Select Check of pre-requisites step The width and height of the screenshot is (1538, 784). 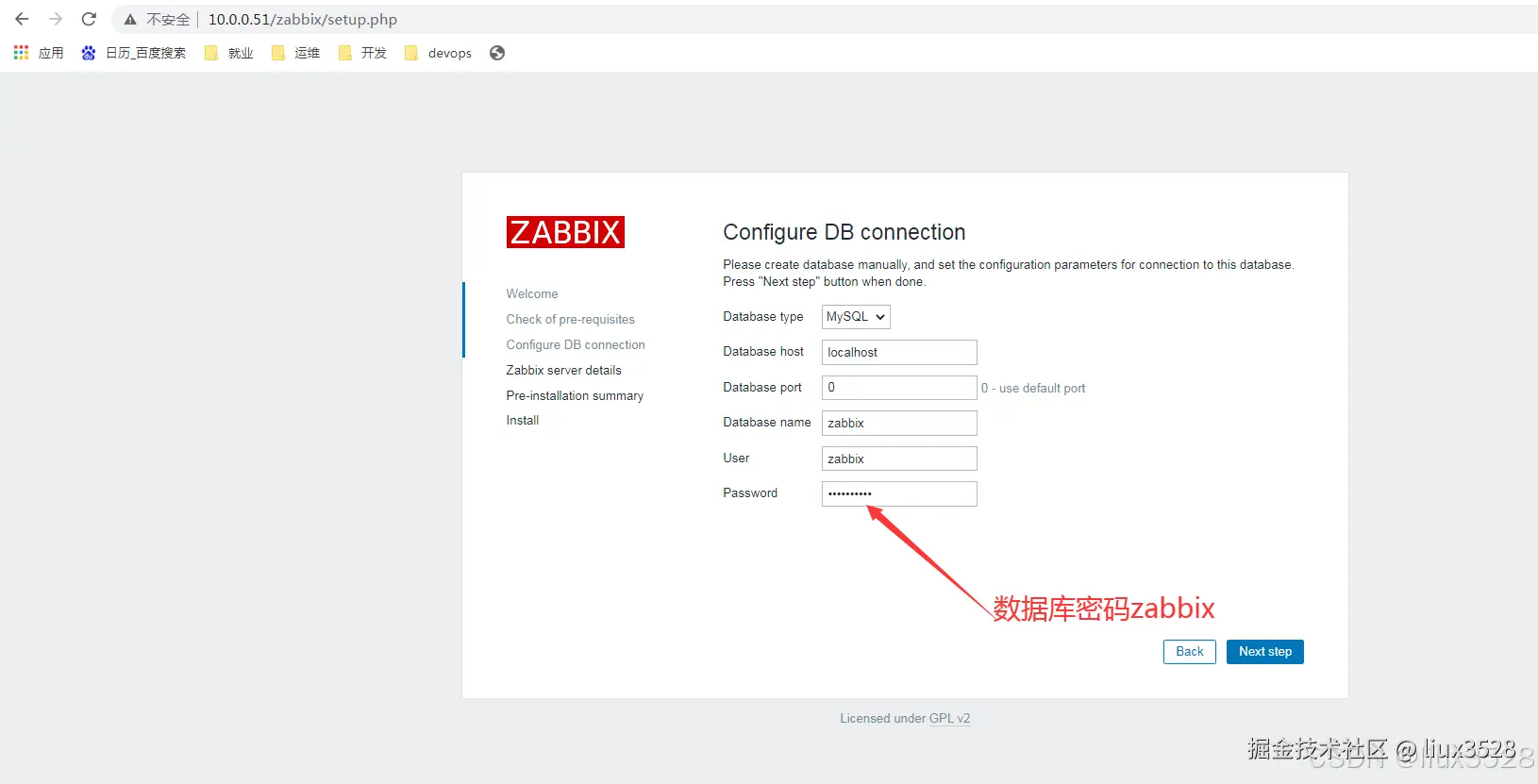pyautogui.click(x=570, y=320)
